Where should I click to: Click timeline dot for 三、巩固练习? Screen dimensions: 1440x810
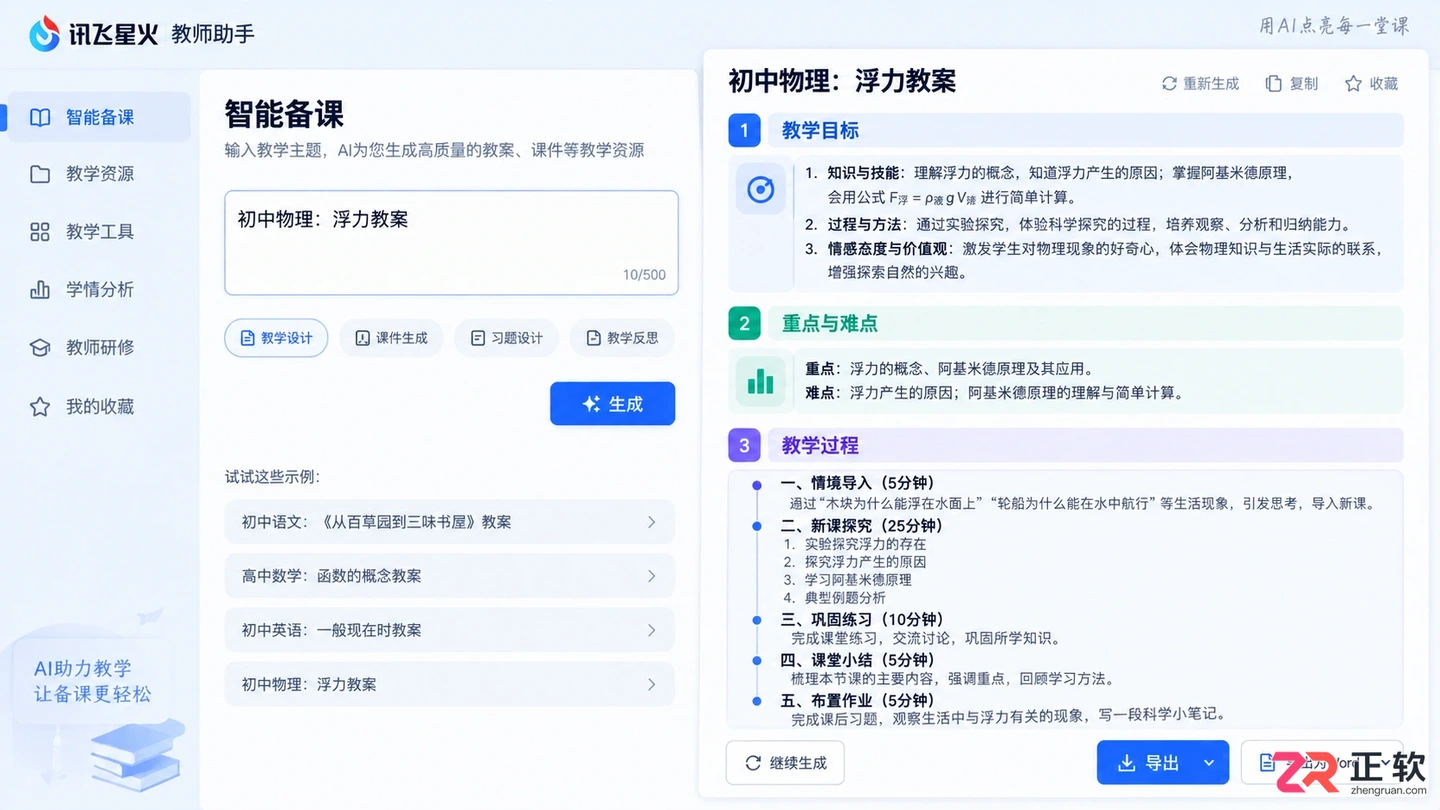click(757, 620)
